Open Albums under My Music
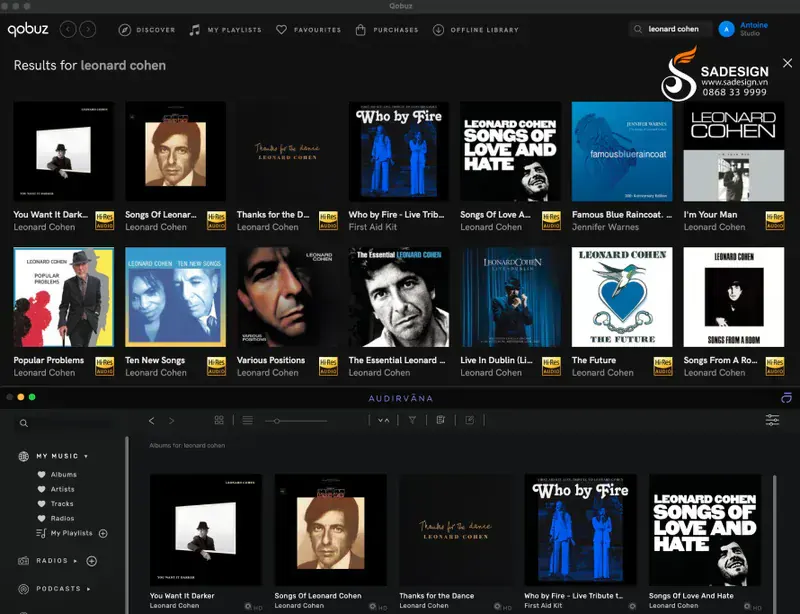Screen dimensions: 800x614 (x=63, y=475)
